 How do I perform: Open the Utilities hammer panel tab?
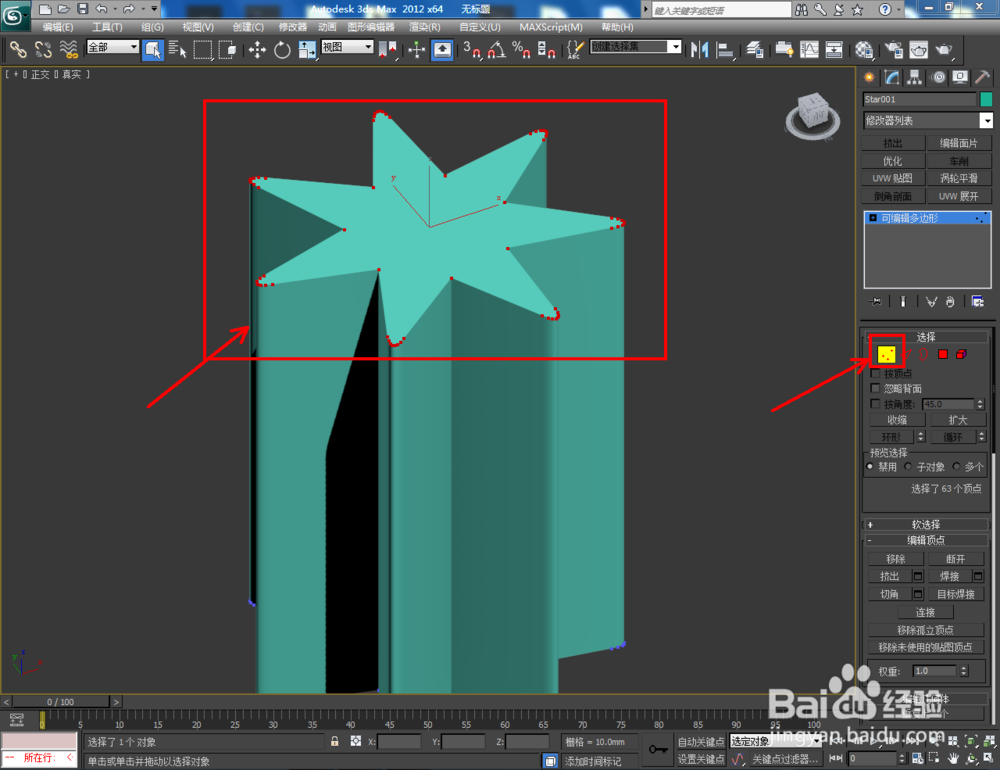coord(982,77)
